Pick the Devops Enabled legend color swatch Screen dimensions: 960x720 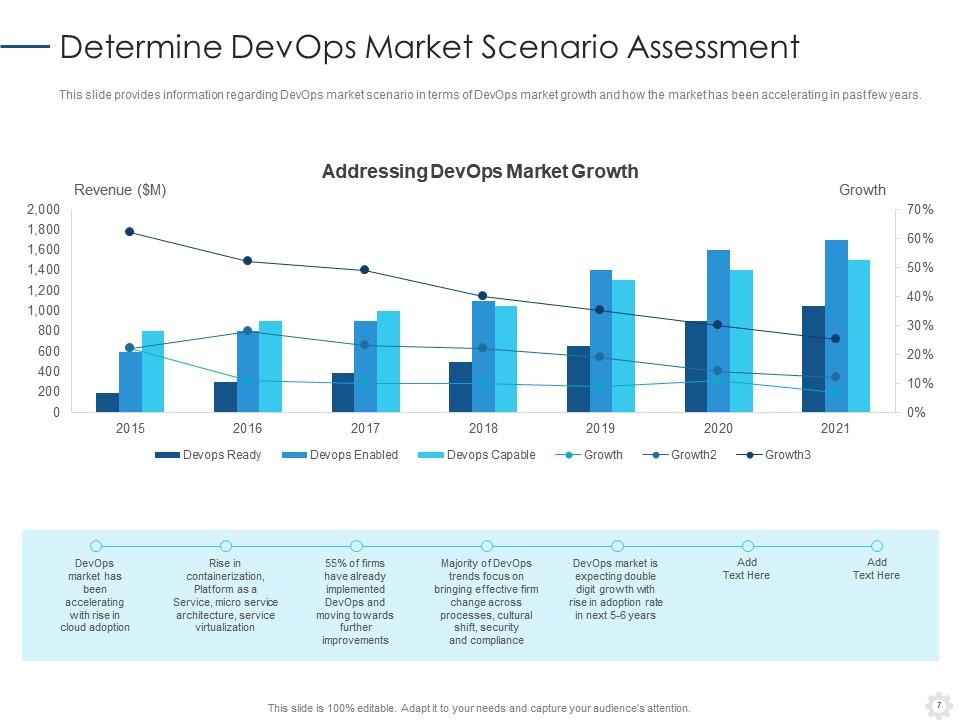point(293,455)
